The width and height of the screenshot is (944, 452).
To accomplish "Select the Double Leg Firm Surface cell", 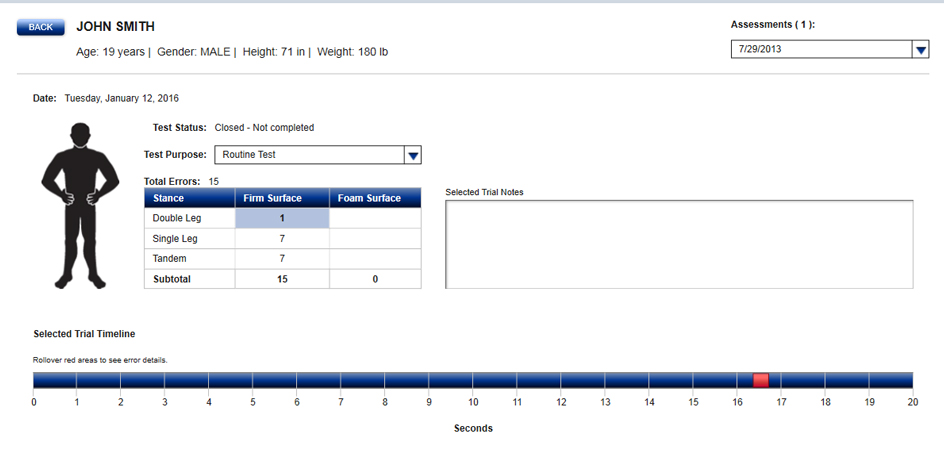I will coord(282,218).
